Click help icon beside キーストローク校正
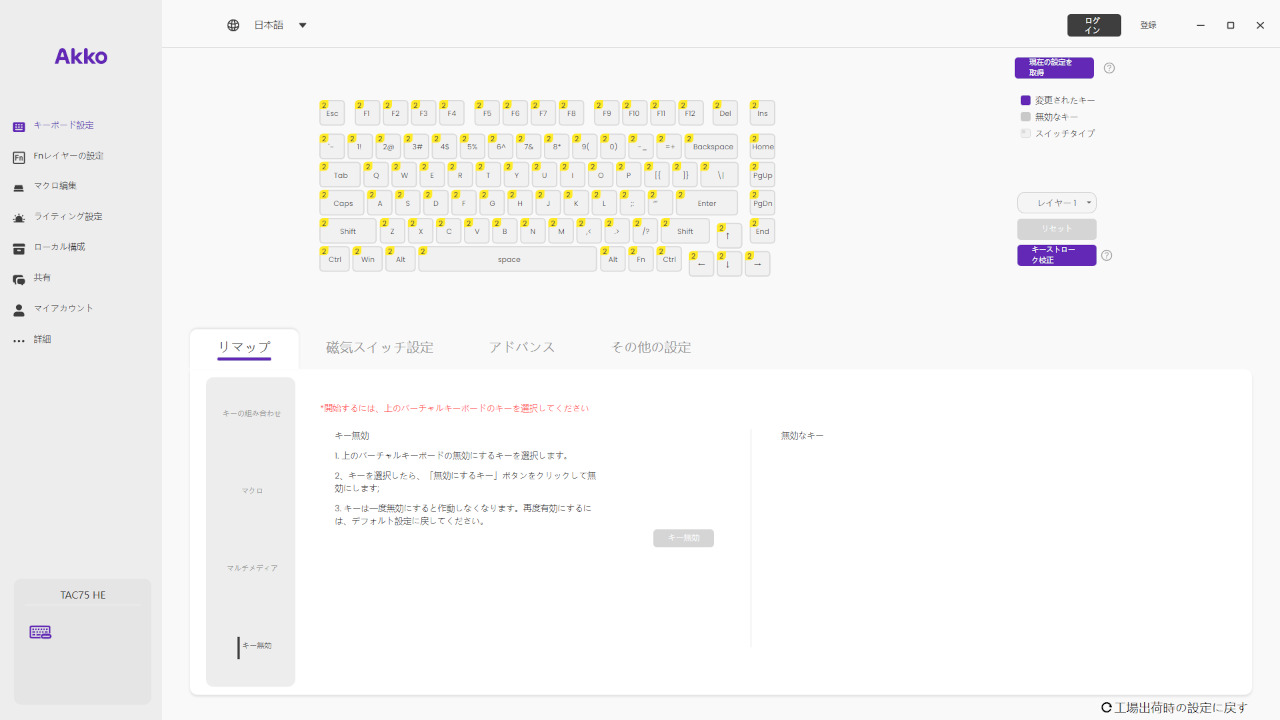This screenshot has height=720, width=1280. pos(1107,255)
